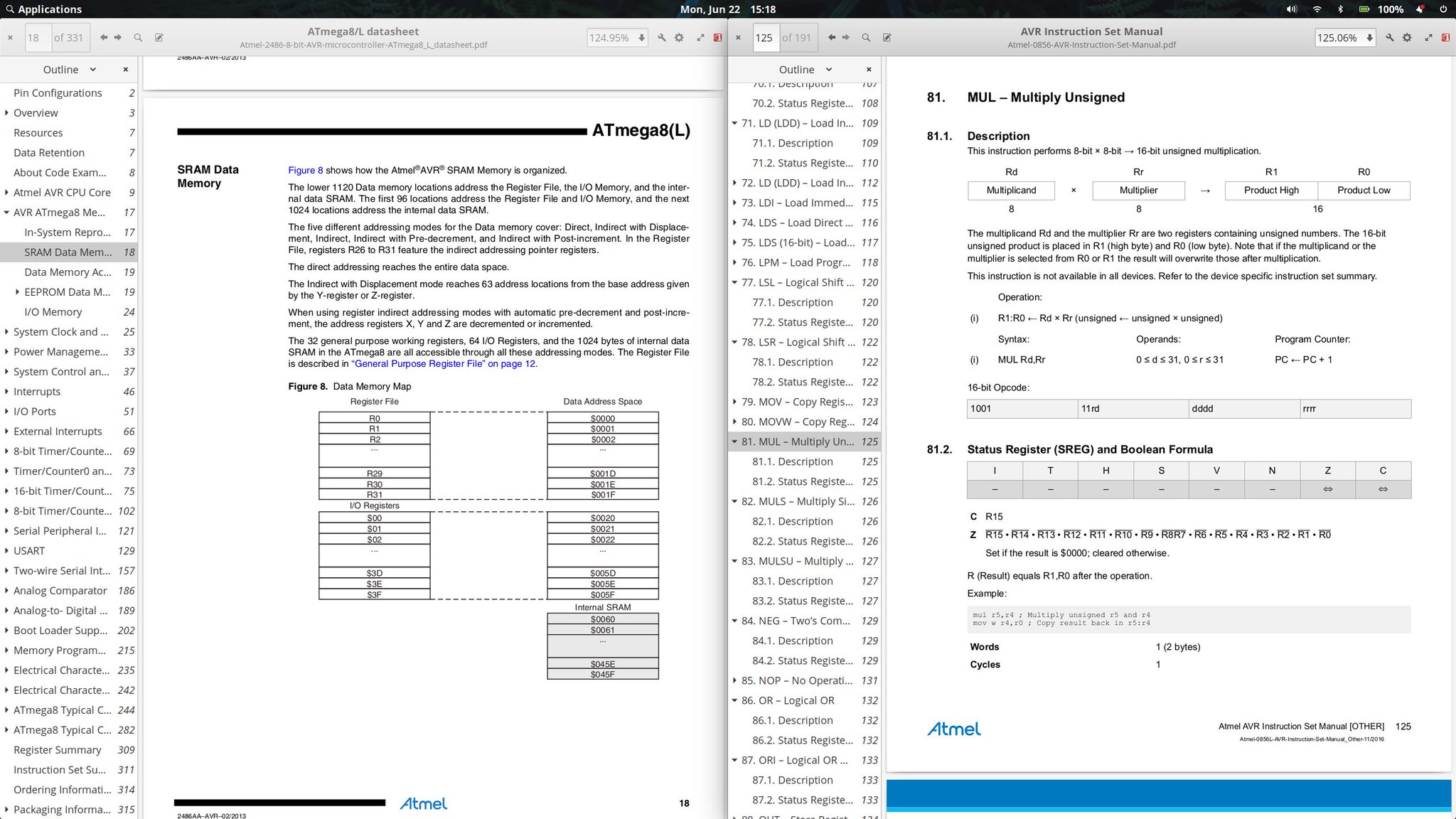The height and width of the screenshot is (819, 1456).
Task: Open Wi-Fi network indicator
Action: [1317, 9]
